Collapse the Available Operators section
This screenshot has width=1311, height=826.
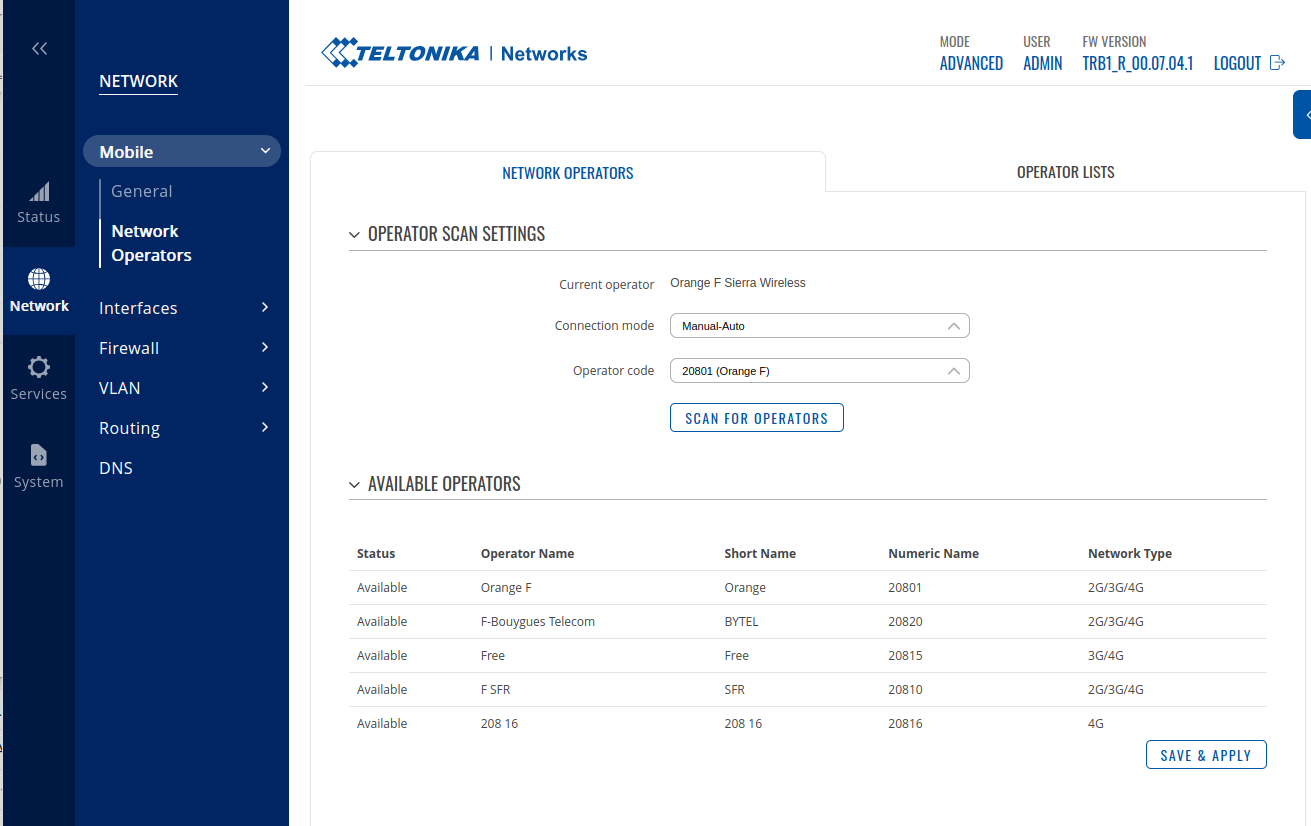pos(354,485)
